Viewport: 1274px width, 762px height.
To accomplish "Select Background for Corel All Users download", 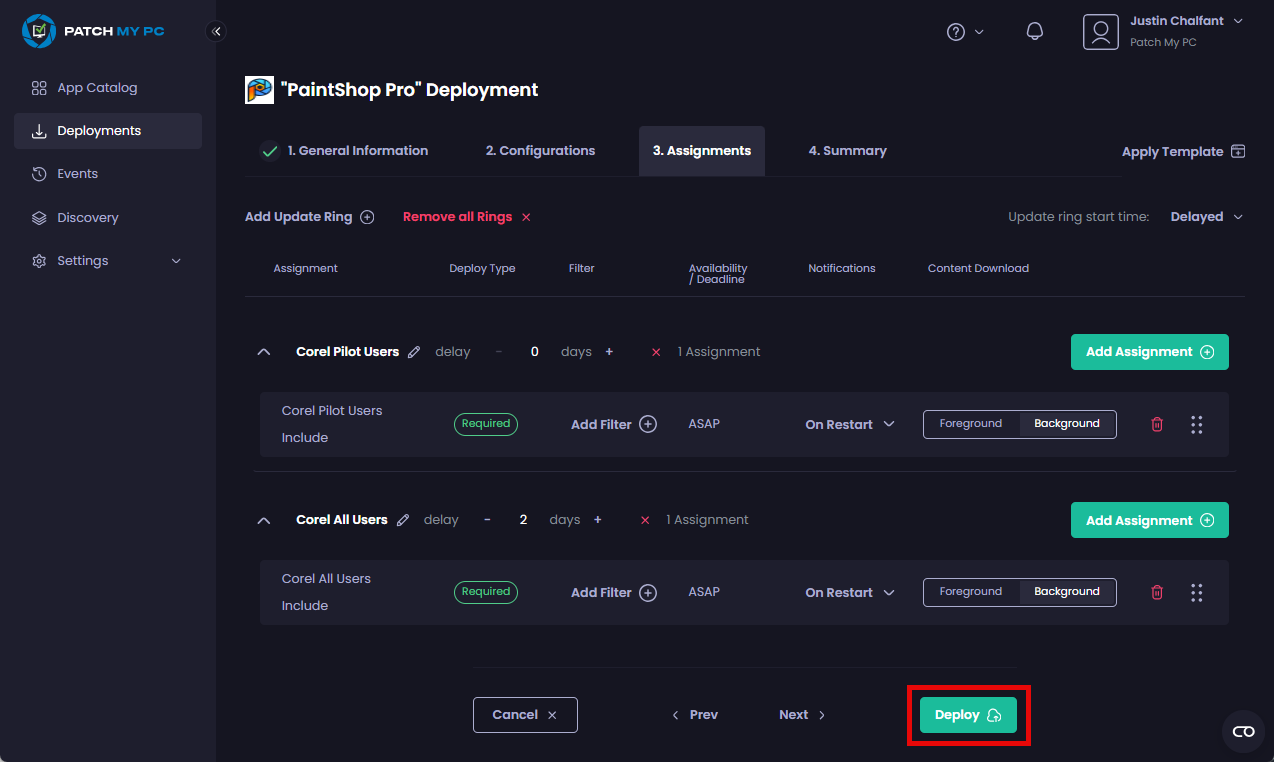I will pos(1066,592).
